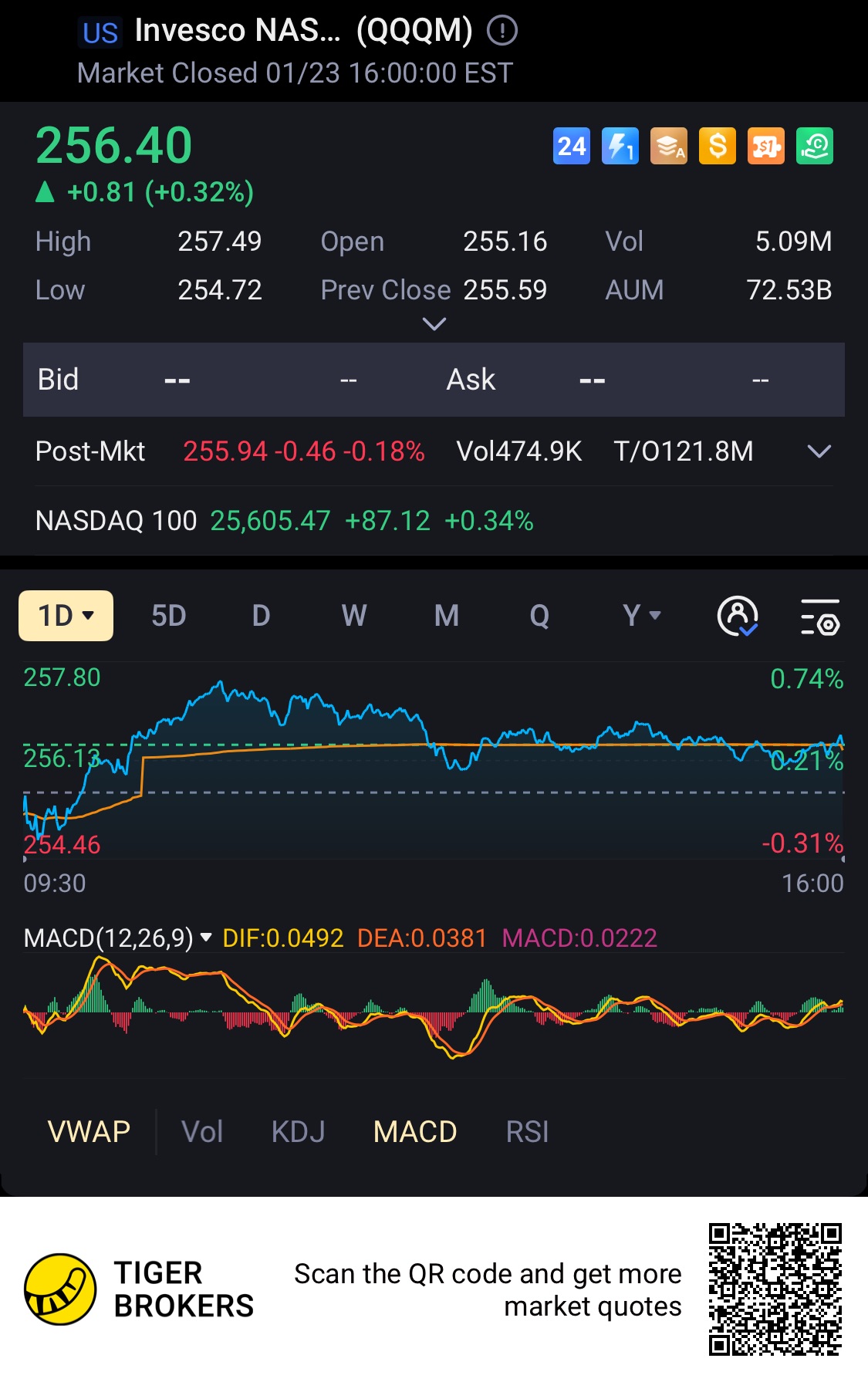Tap the 257.80 chart axis label
This screenshot has height=1382, width=868.
click(x=62, y=677)
